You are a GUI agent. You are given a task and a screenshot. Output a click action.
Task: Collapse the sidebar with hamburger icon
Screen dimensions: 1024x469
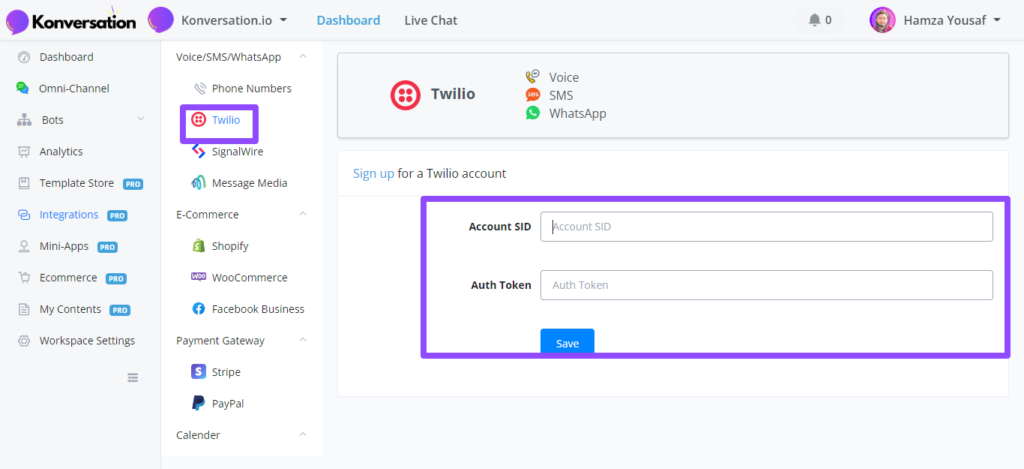pos(133,377)
